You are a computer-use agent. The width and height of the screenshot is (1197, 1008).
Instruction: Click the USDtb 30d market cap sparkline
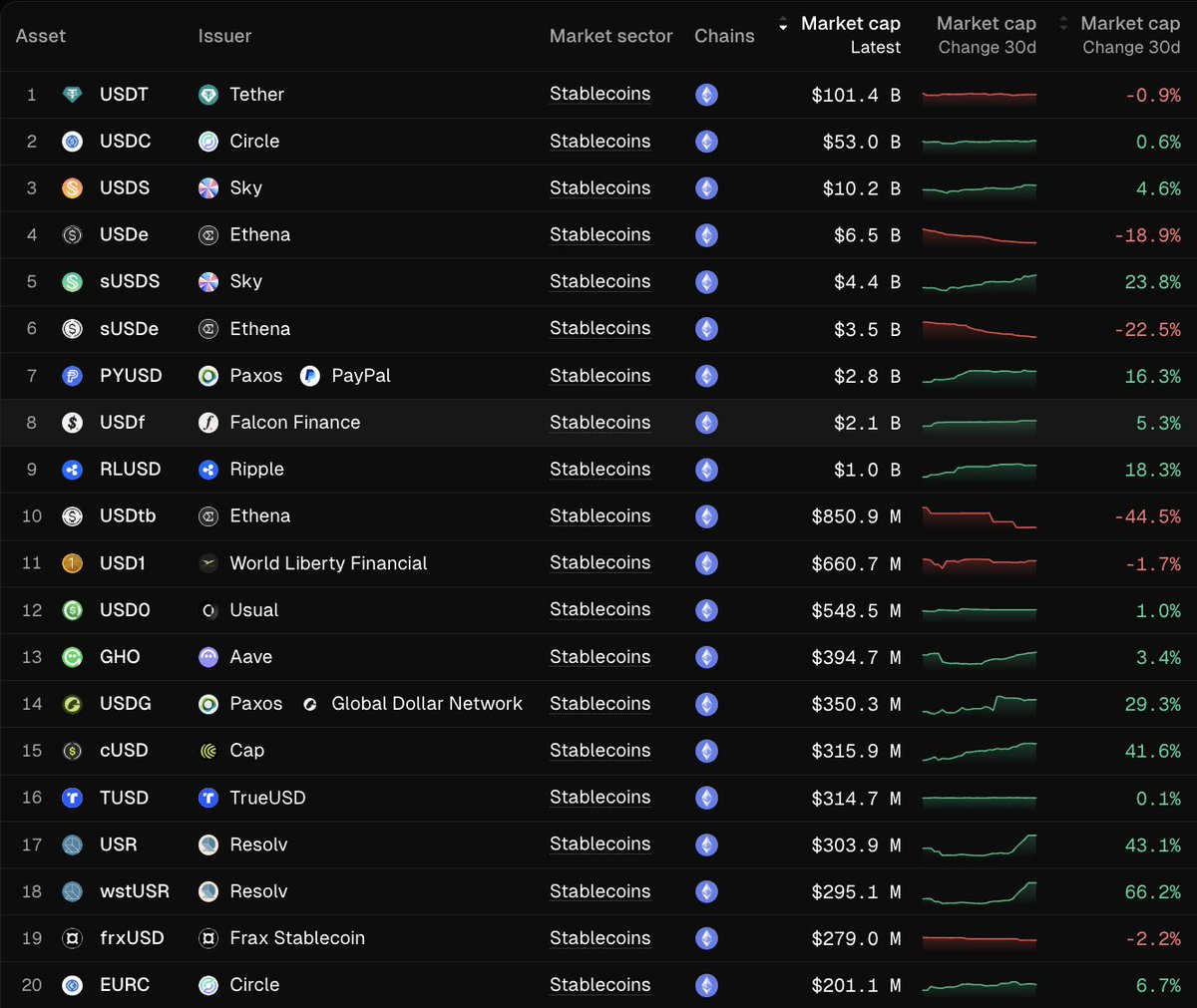pos(979,517)
